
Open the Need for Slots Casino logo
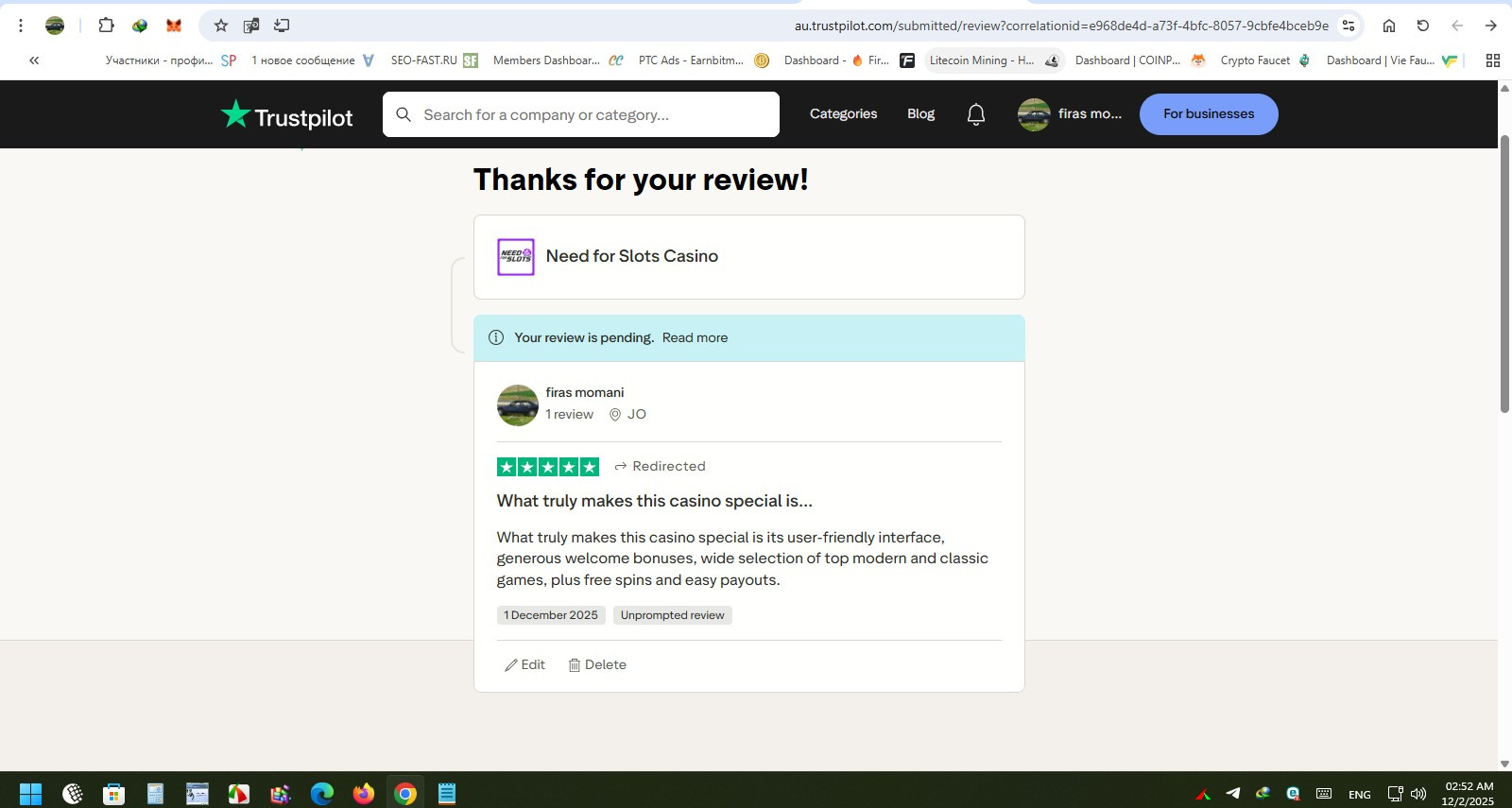click(516, 257)
